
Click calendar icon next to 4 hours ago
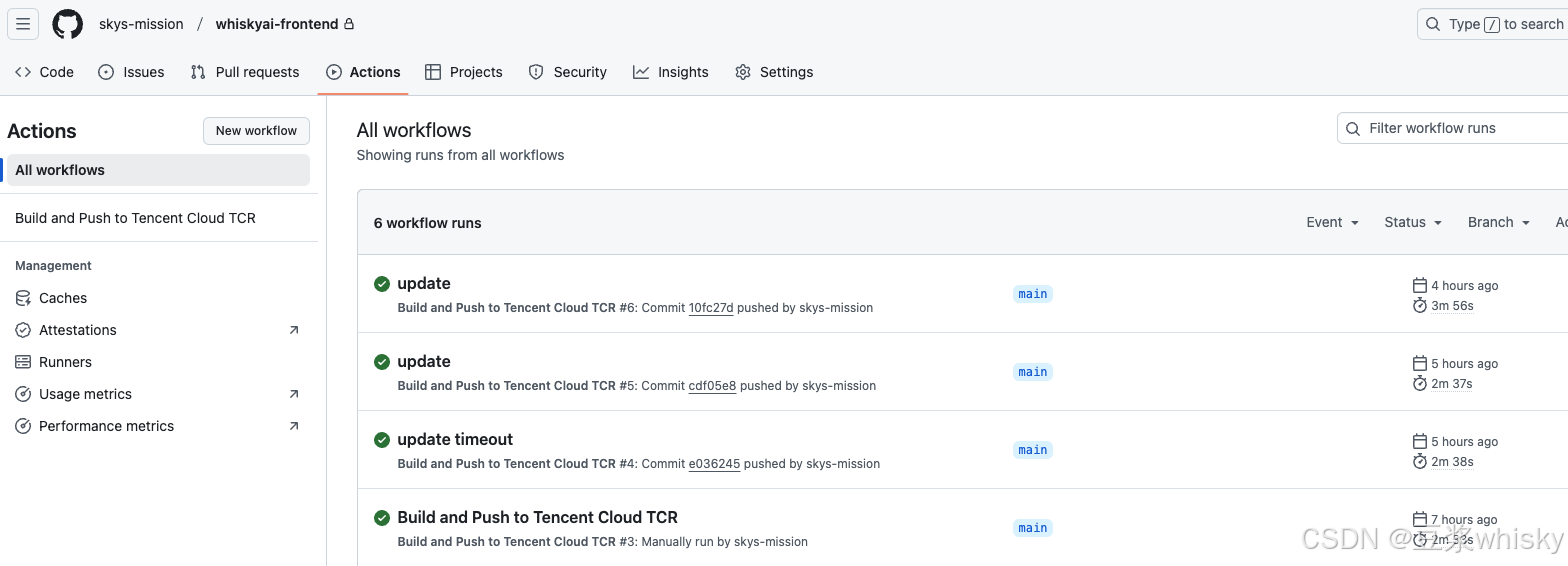(1419, 285)
